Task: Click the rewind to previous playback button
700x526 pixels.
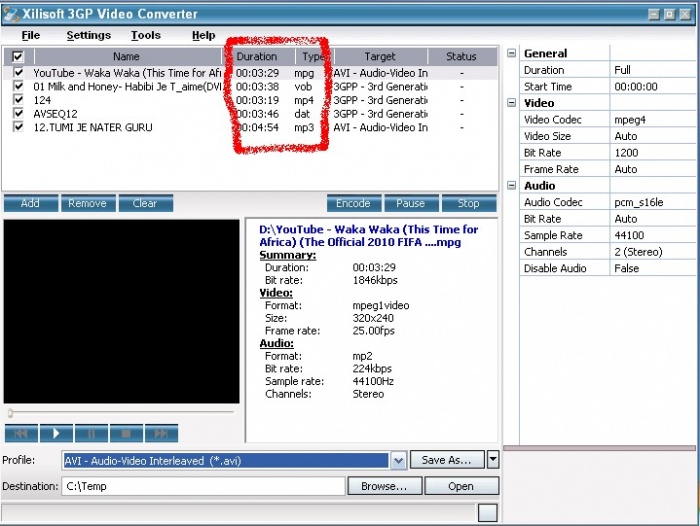Action: point(21,433)
